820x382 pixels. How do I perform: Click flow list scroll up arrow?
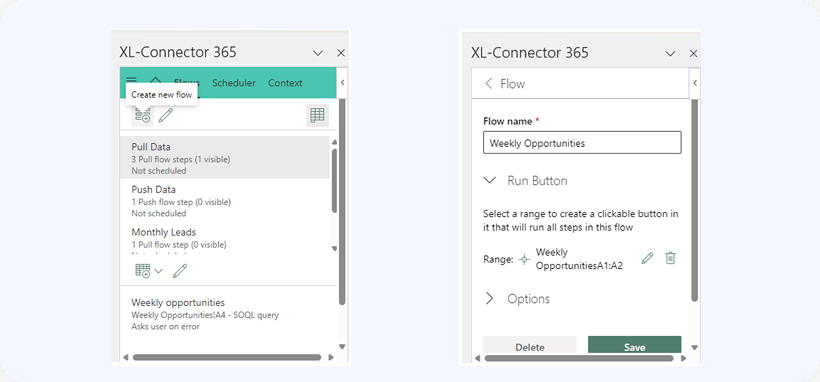[x=335, y=142]
